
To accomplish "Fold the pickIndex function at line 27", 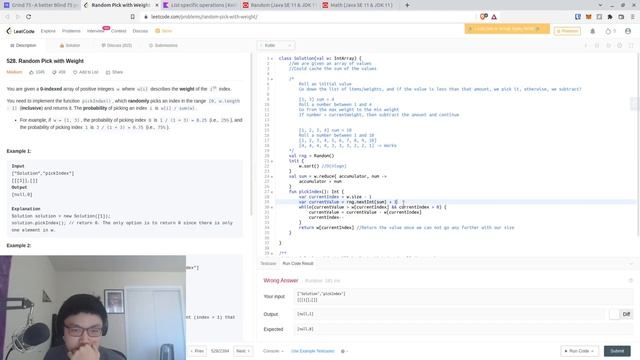I will pyautogui.click(x=272, y=191).
